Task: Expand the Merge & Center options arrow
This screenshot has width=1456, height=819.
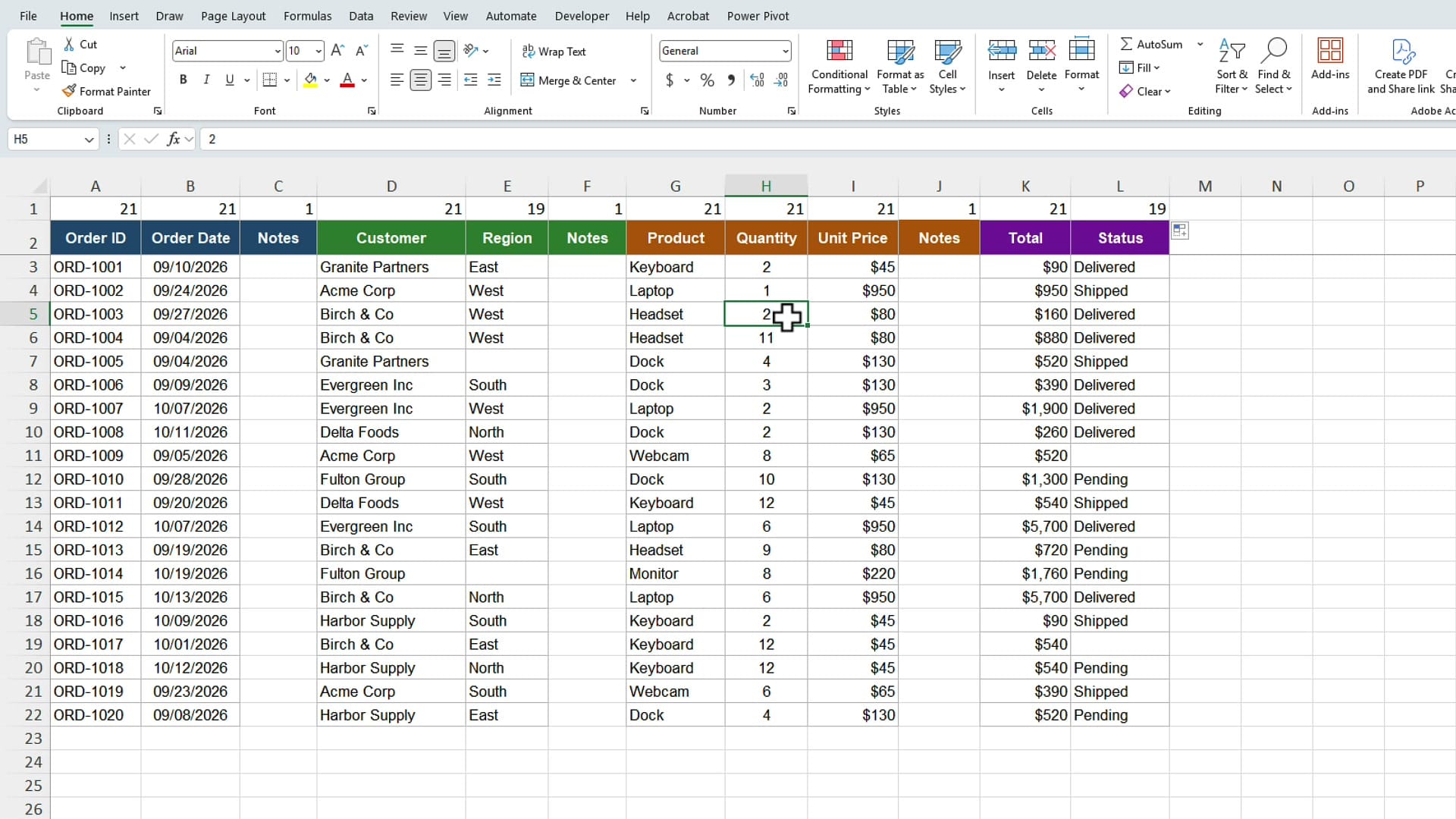Action: click(633, 80)
